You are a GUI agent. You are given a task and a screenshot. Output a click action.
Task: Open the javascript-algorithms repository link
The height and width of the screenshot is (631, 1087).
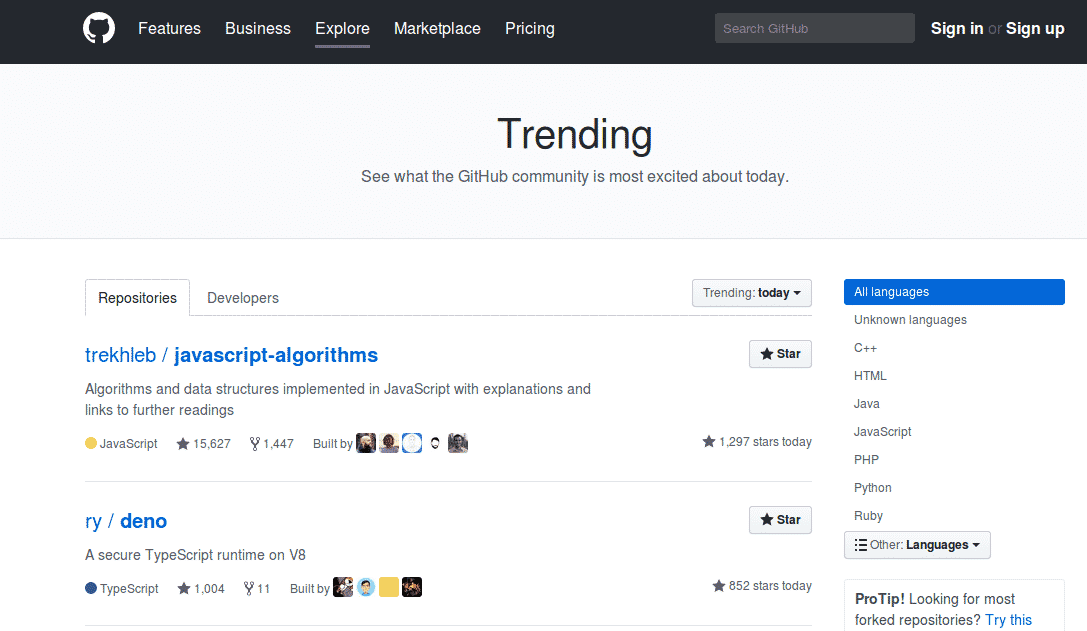coord(276,355)
